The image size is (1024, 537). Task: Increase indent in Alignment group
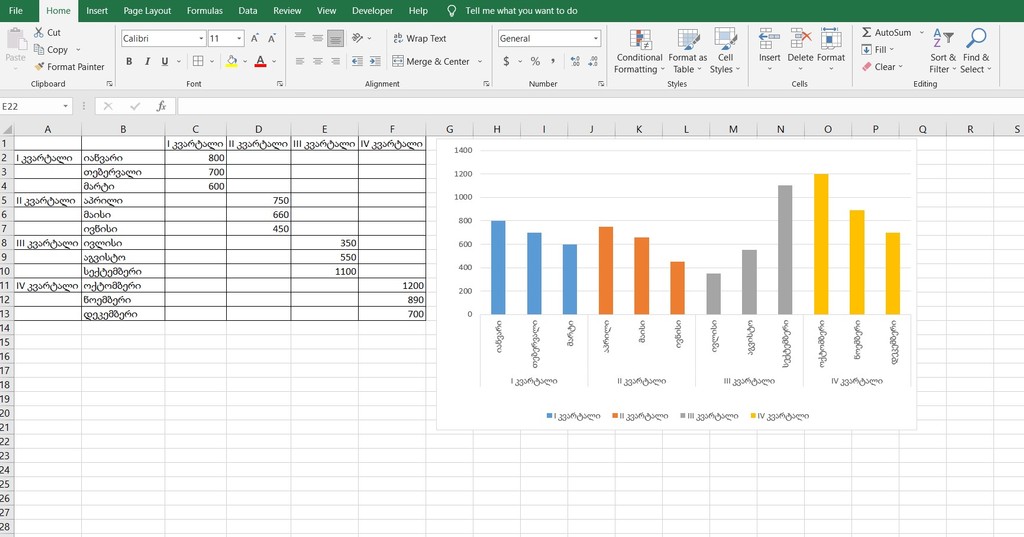pyautogui.click(x=375, y=61)
